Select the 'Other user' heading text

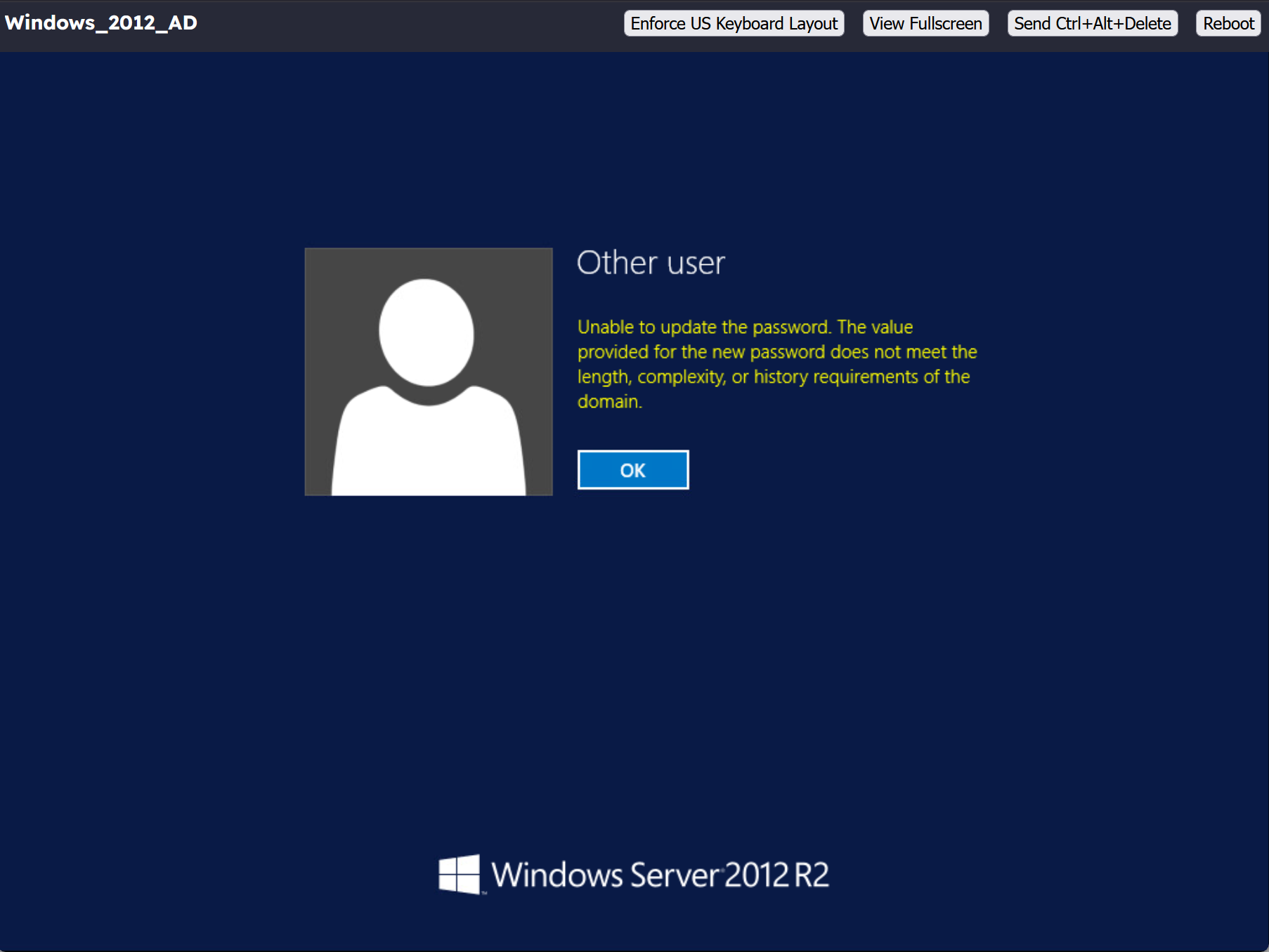[650, 263]
